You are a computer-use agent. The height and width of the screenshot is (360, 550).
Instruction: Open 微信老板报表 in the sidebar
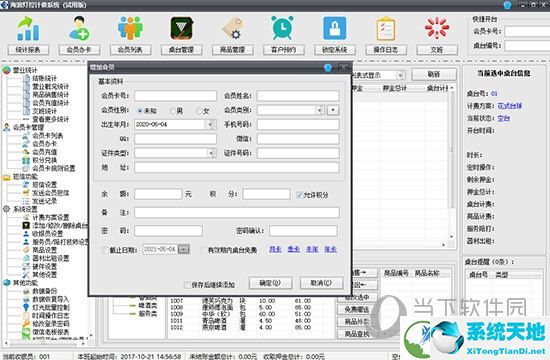click(x=51, y=332)
